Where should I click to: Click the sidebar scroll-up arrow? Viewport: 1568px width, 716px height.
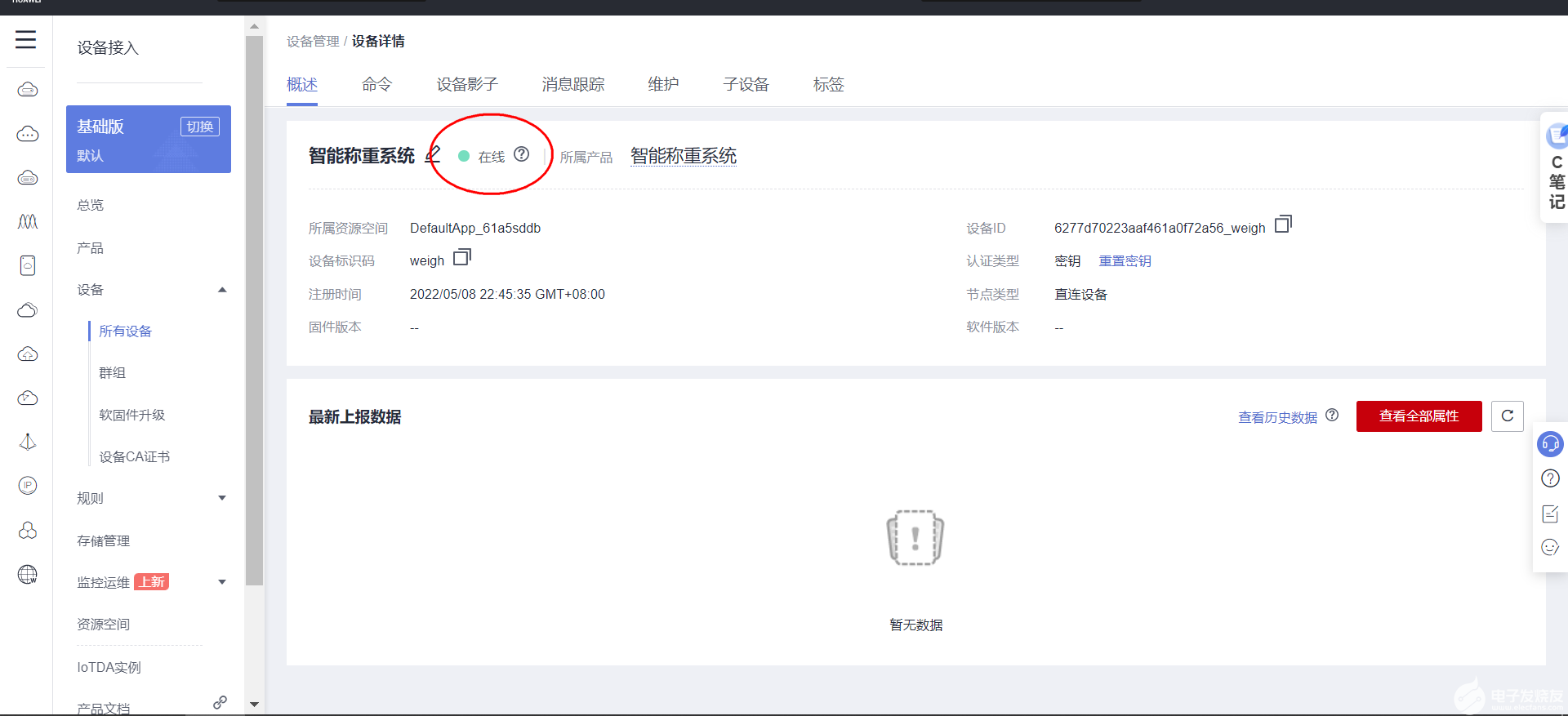(254, 26)
